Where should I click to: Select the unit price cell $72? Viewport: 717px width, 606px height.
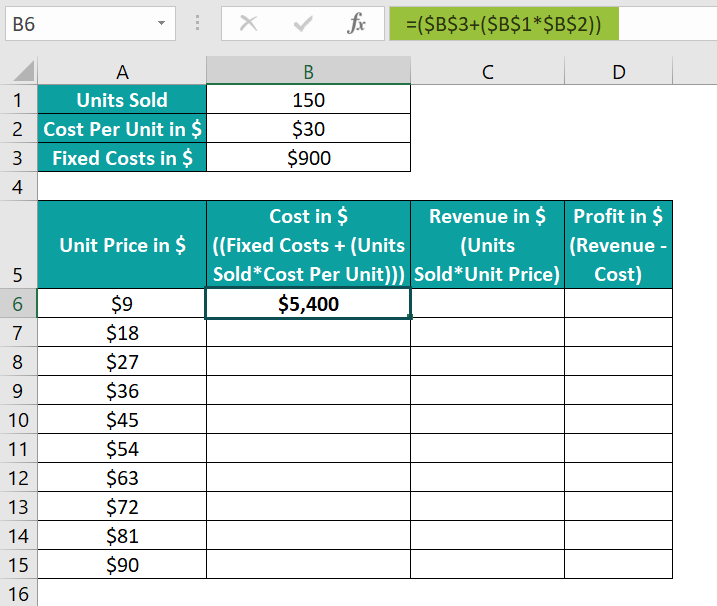click(x=122, y=506)
